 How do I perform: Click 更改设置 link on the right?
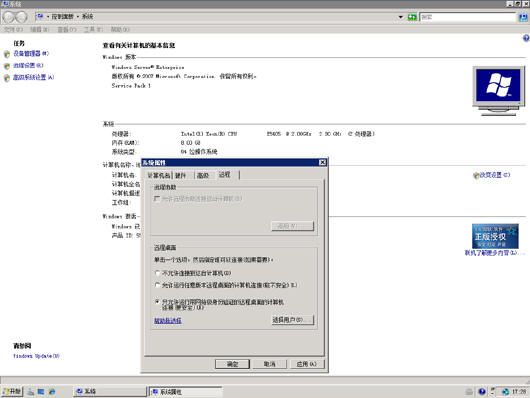coord(495,175)
